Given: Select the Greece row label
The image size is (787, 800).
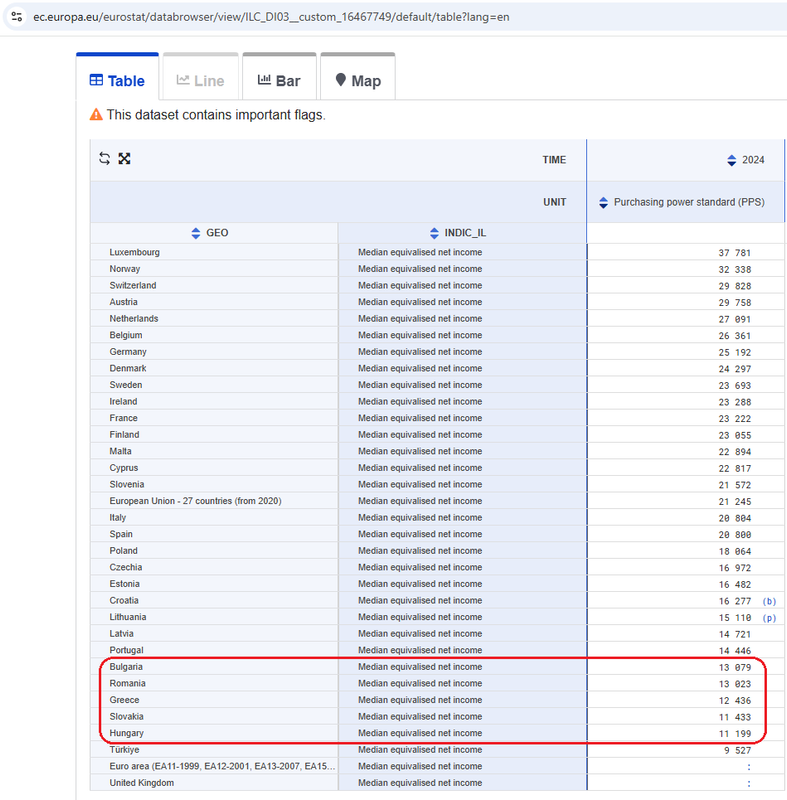Looking at the screenshot, I should tap(124, 700).
